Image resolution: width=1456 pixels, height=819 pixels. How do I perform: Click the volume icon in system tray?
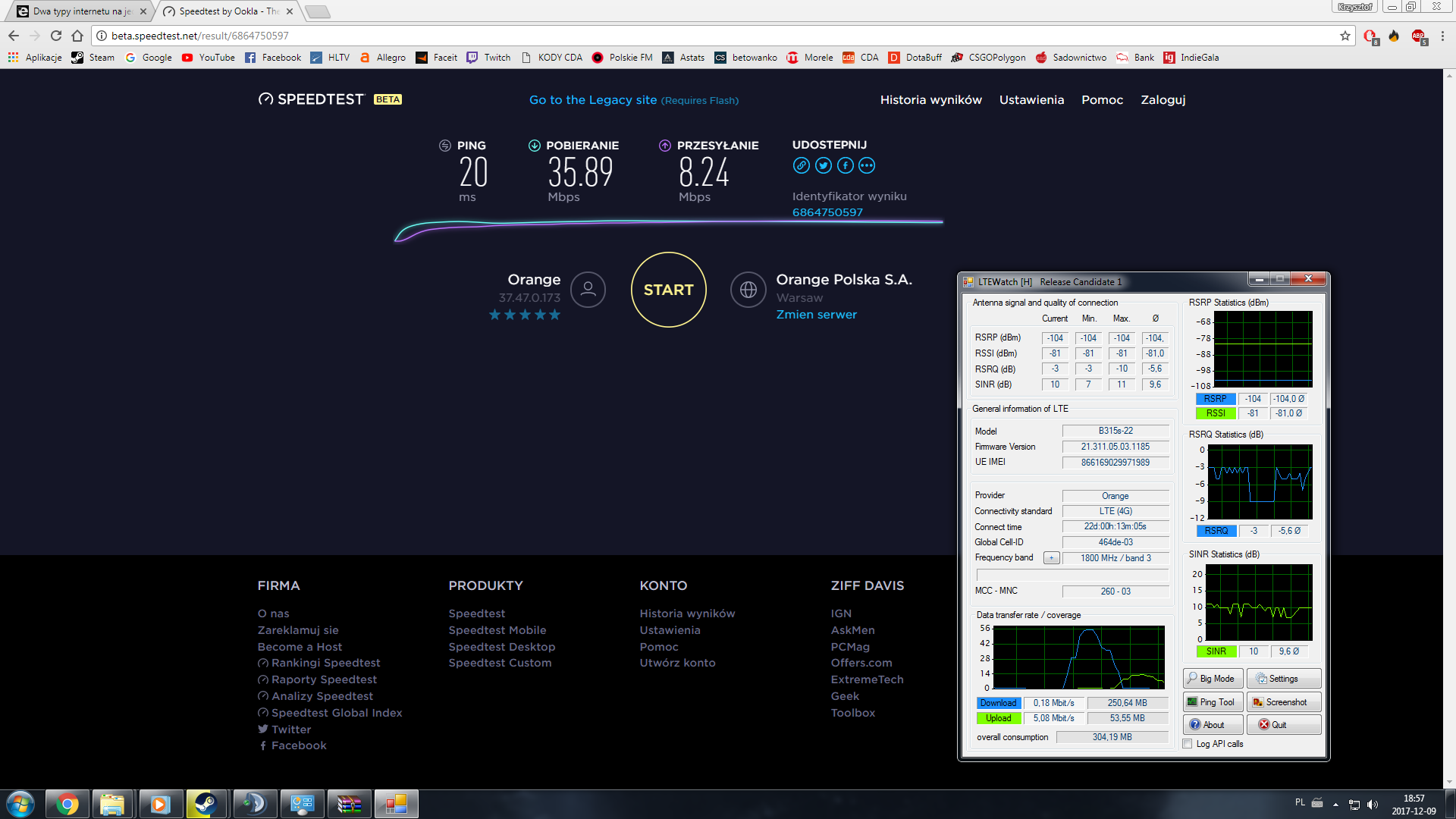1373,805
